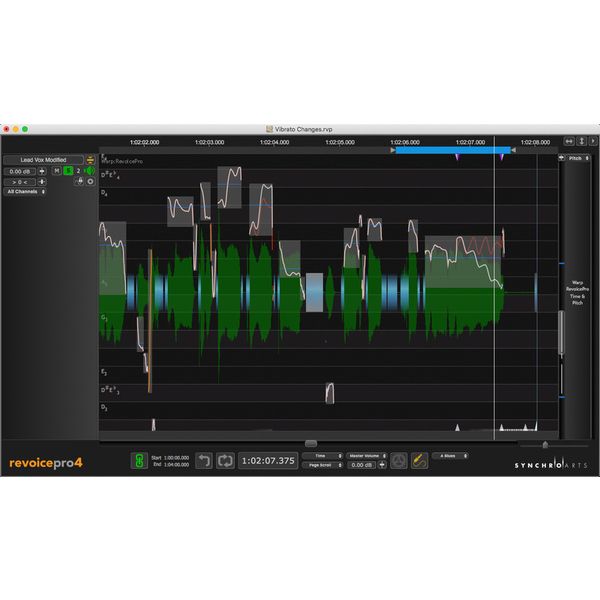This screenshot has height=600, width=600.
Task: Toggle the loop playback button
Action: tap(225, 461)
